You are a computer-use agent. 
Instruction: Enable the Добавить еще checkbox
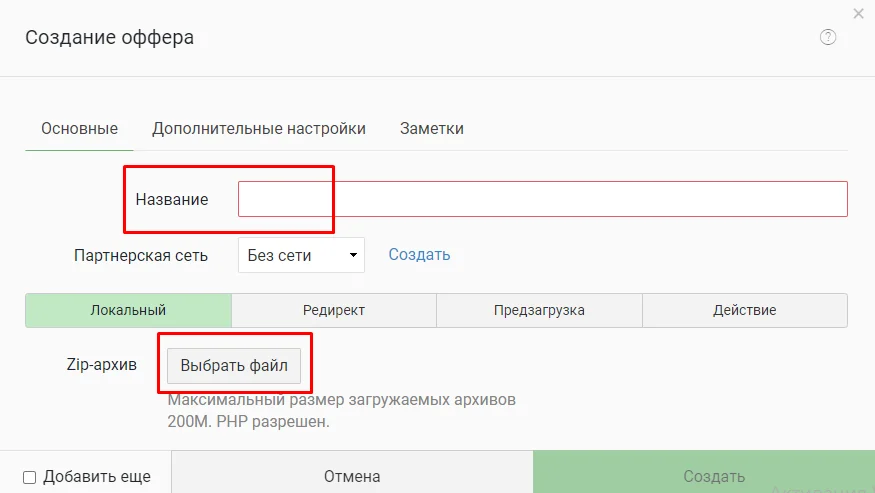30,477
